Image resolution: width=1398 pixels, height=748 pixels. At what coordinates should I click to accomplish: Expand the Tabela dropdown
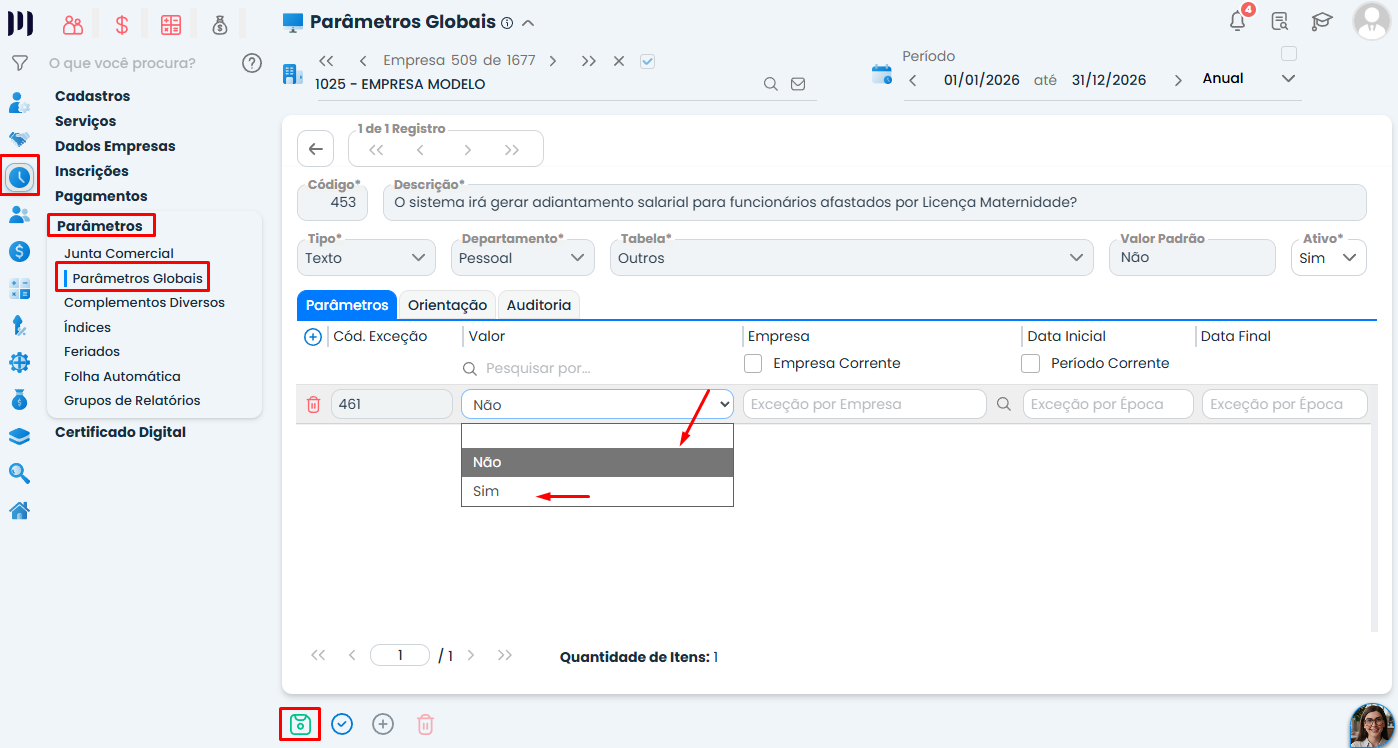tap(852, 258)
